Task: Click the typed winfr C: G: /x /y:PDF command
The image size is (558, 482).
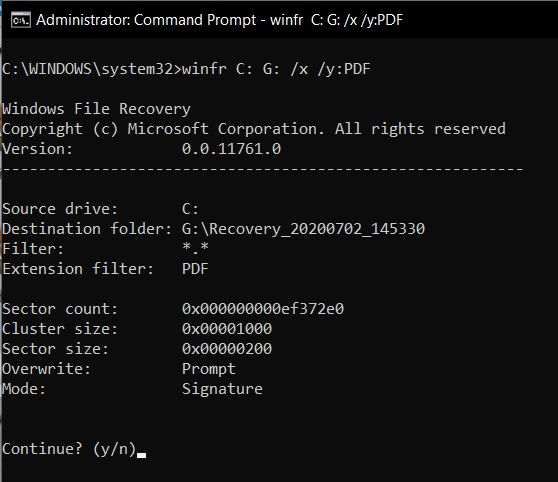Action: point(276,69)
